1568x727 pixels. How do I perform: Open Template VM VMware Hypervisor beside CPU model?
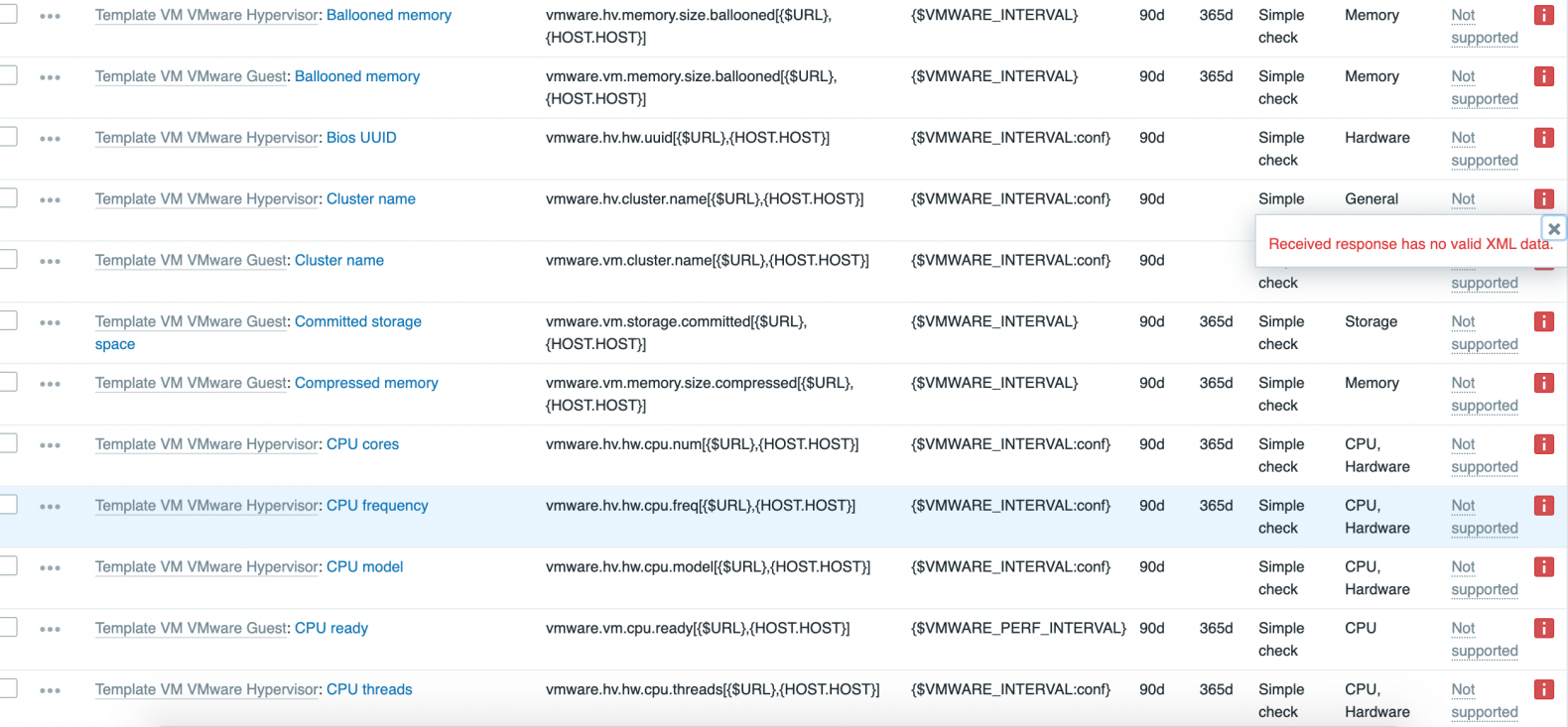[x=207, y=567]
